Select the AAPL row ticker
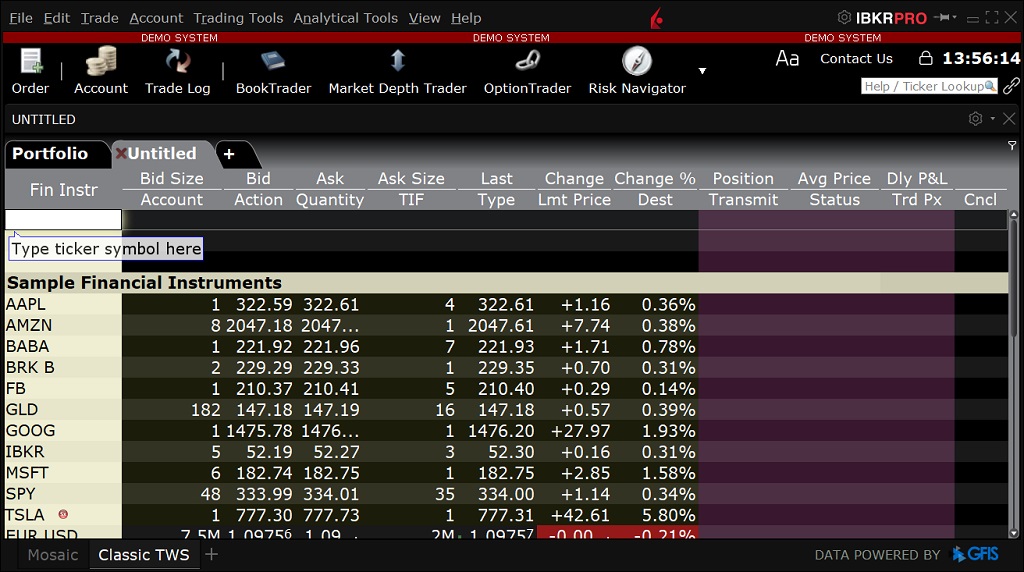Image resolution: width=1024 pixels, height=572 pixels. [x=26, y=304]
